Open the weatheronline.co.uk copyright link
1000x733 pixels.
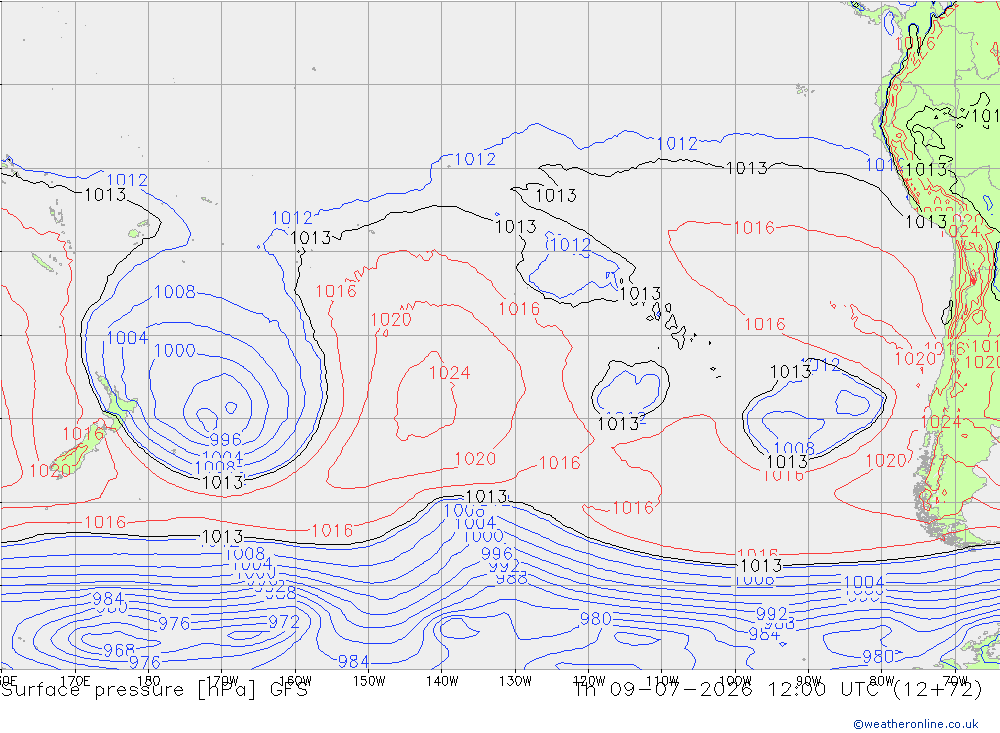pyautogui.click(x=916, y=724)
